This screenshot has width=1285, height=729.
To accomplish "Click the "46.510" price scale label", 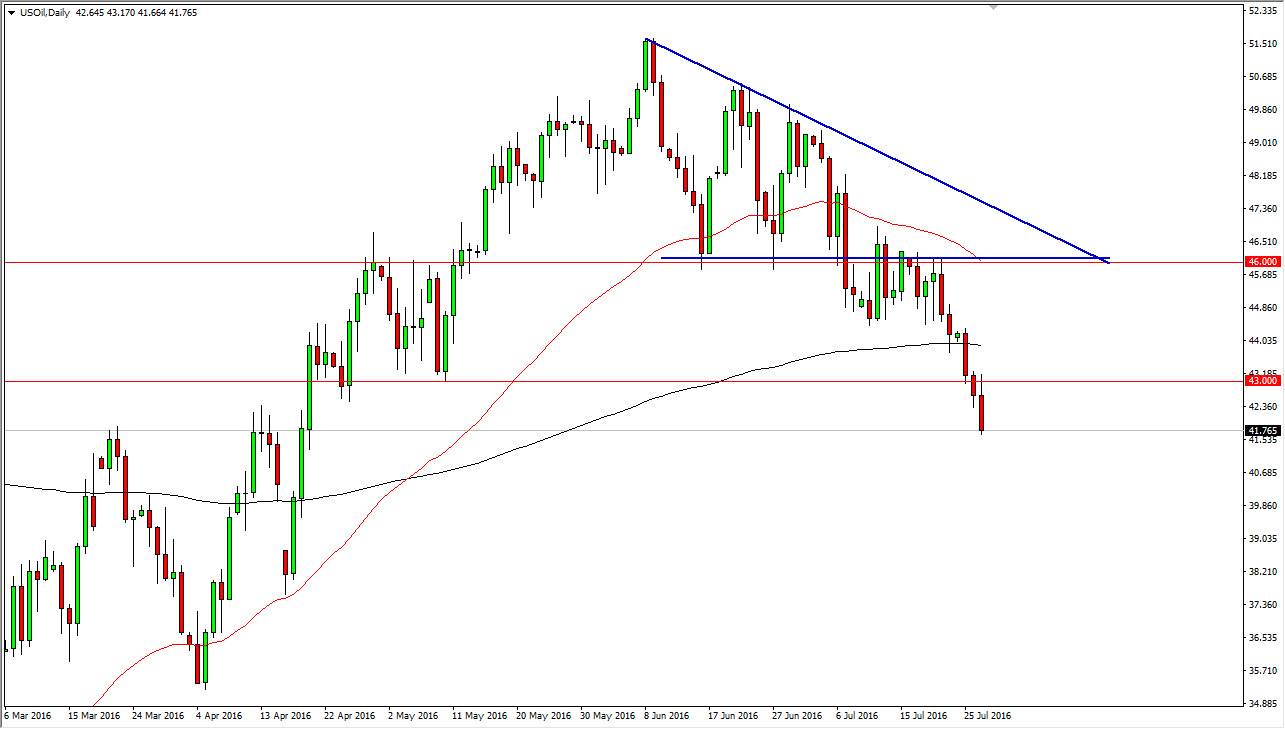I will (x=1261, y=242).
